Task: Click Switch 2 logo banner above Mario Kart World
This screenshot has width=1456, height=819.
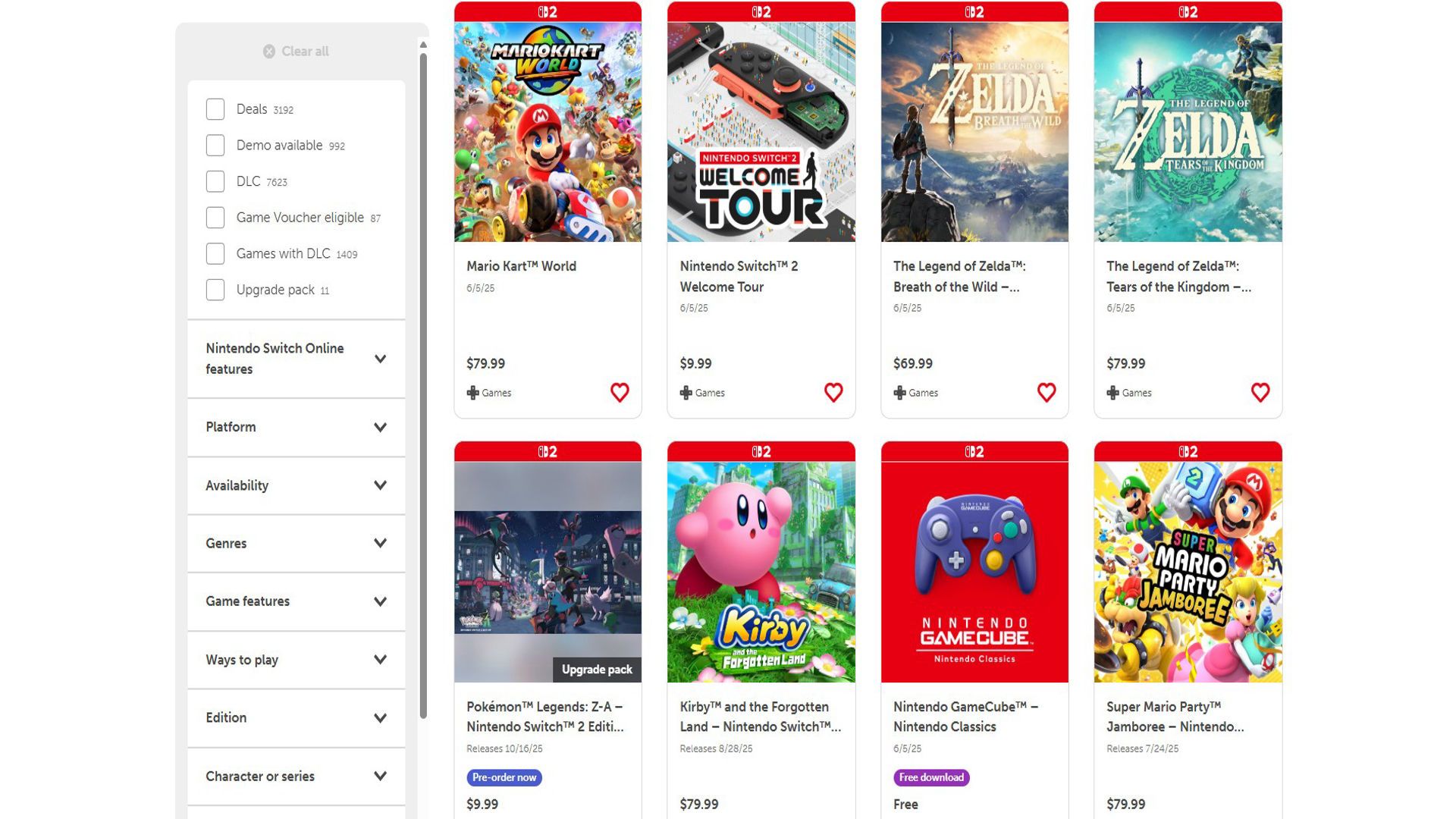Action: tap(548, 11)
